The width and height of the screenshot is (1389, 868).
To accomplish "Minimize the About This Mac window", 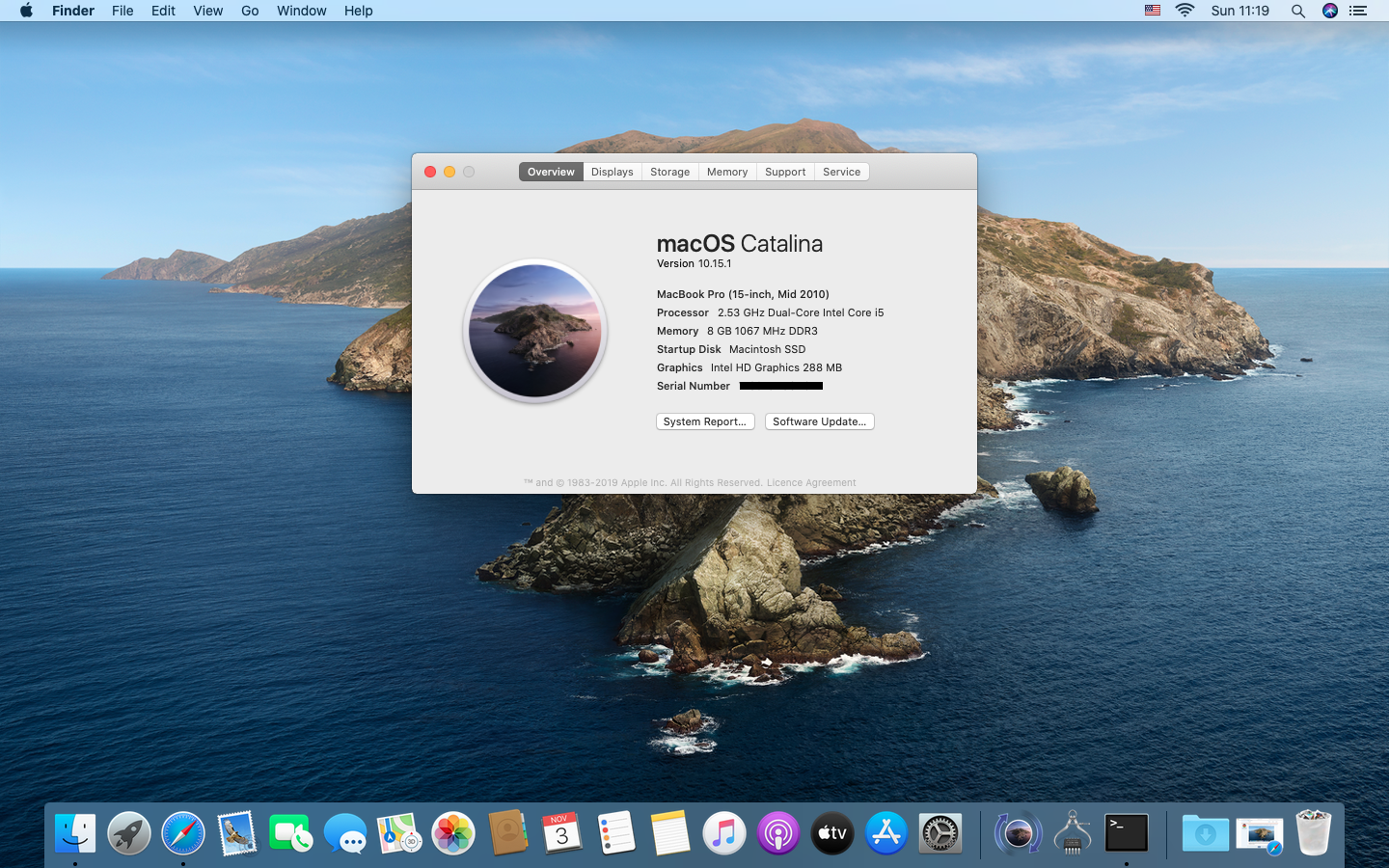I will tap(449, 172).
